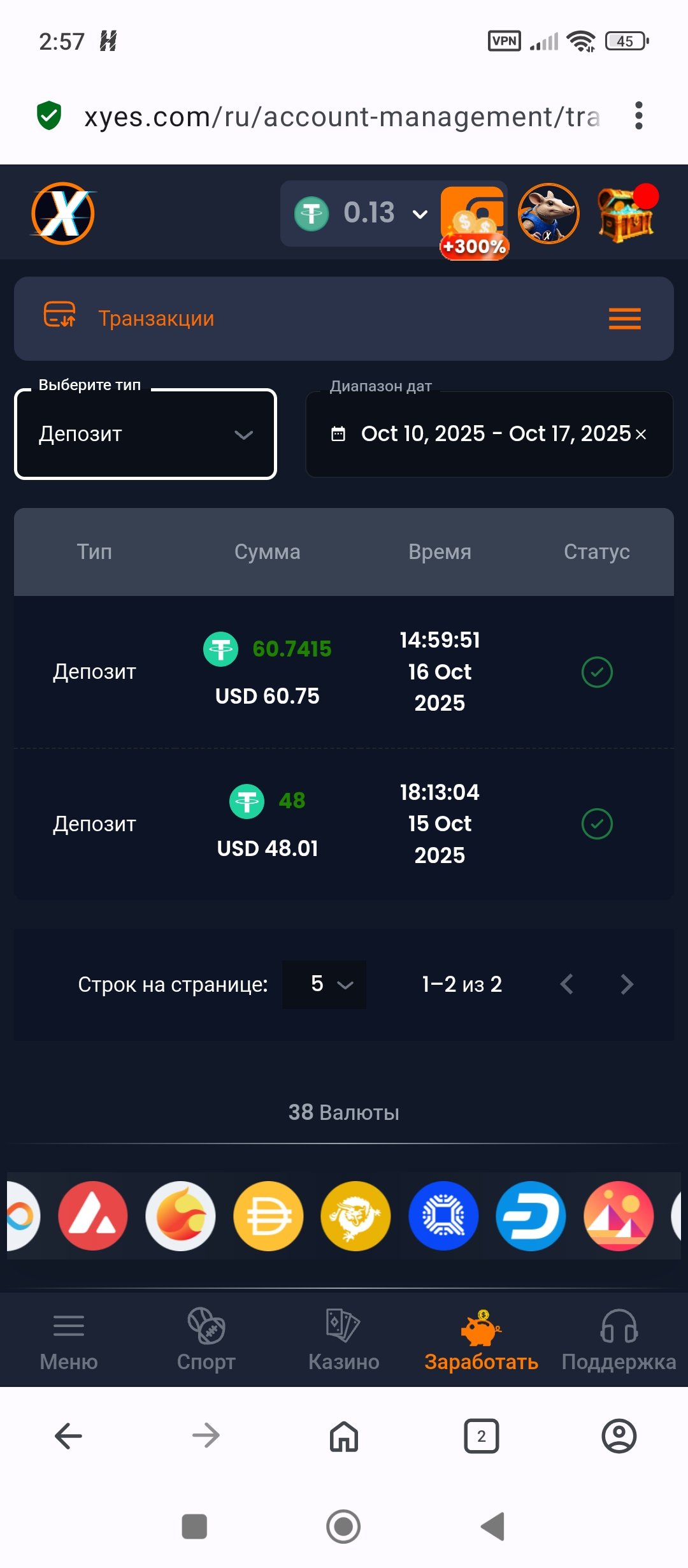Tap the Dash coin icon

pos(531,1216)
